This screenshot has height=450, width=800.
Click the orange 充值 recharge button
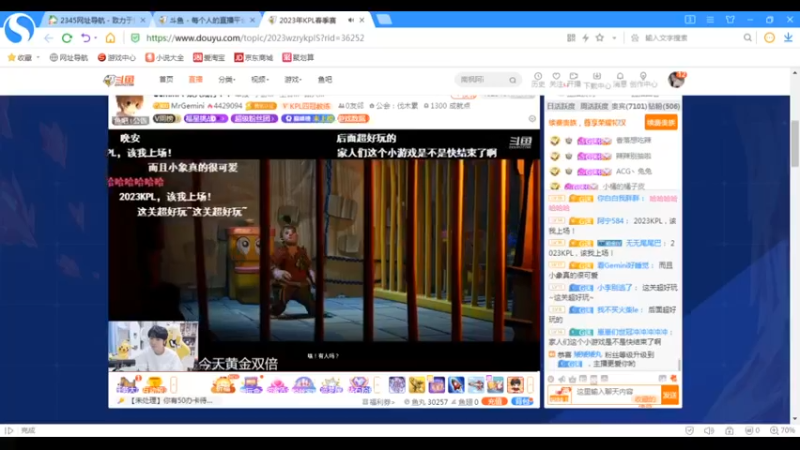[x=494, y=402]
